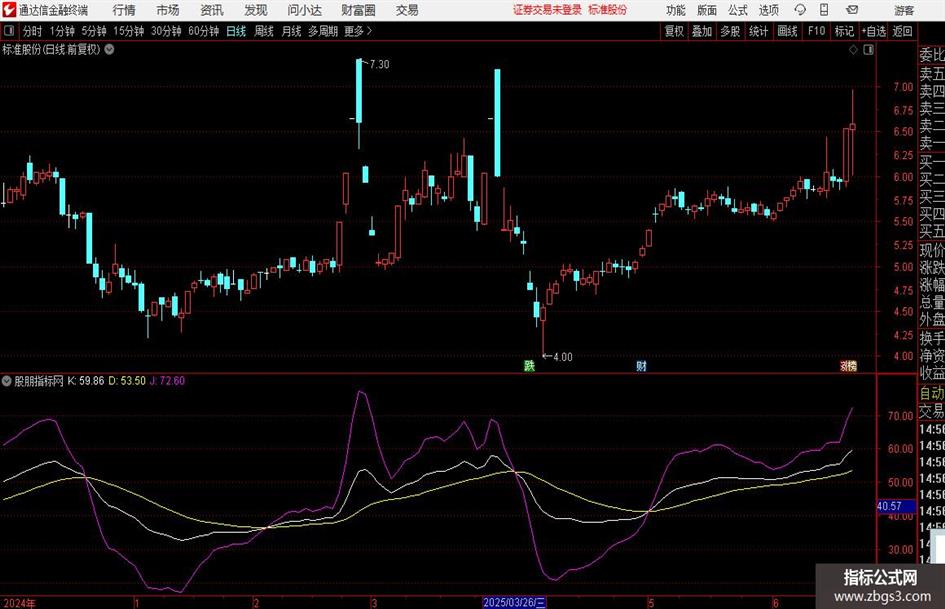The image size is (945, 609).
Task: Open the 多周期 multi-period view
Action: (x=323, y=31)
